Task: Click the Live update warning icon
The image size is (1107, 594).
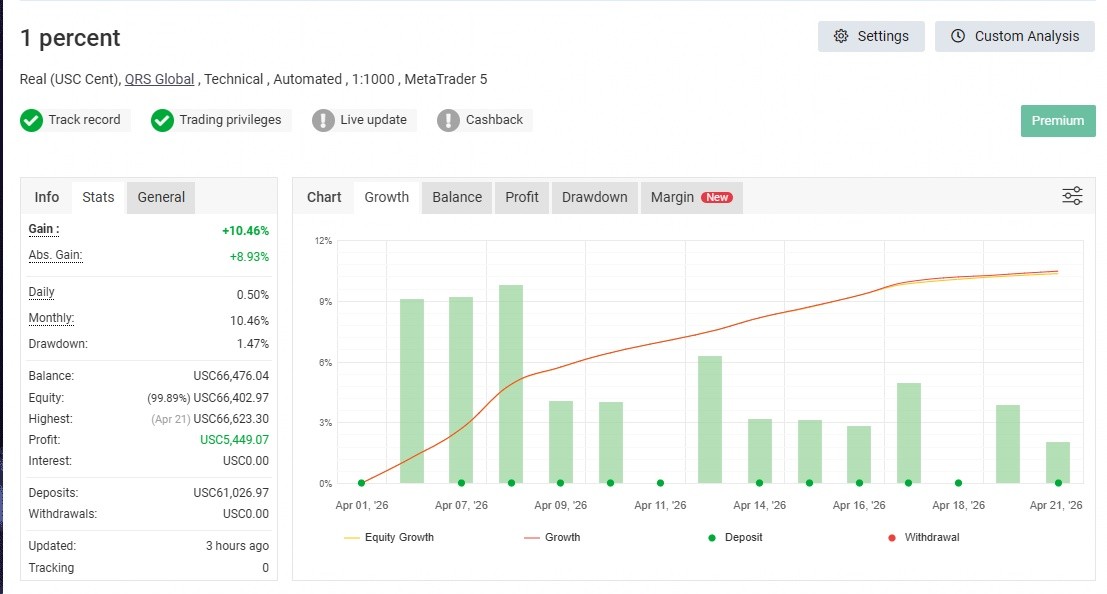Action: [323, 121]
